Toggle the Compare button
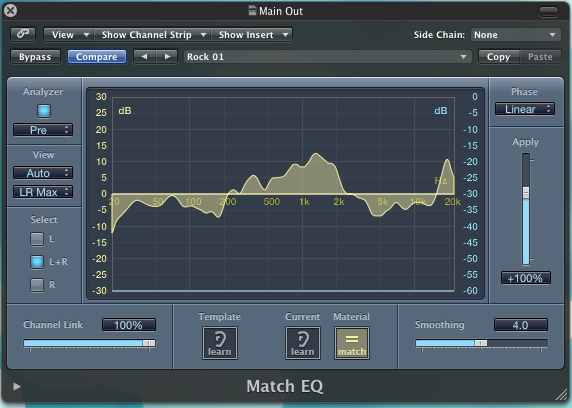572x408 pixels. tap(97, 57)
